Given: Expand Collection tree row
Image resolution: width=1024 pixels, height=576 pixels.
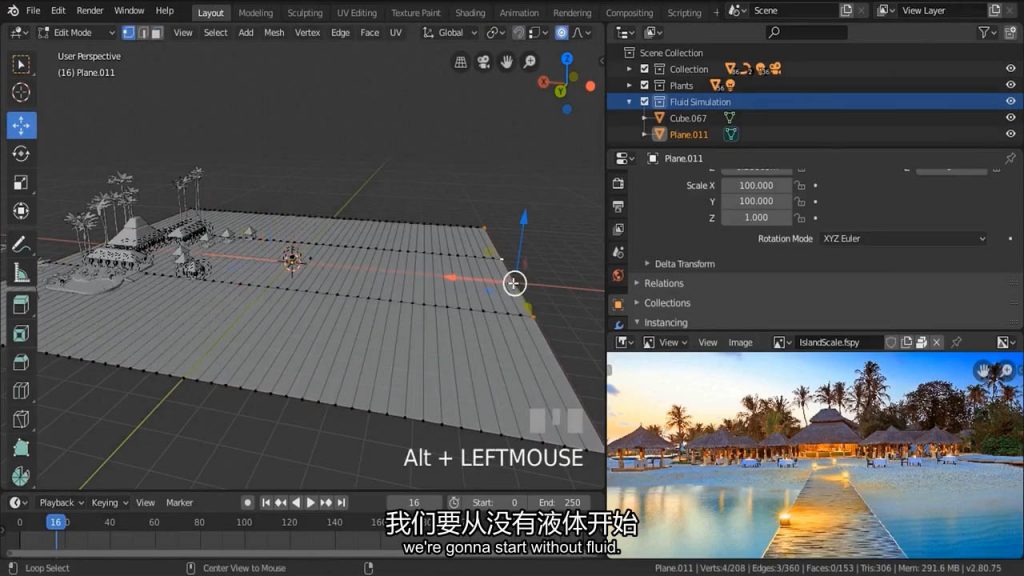Looking at the screenshot, I should tap(630, 69).
